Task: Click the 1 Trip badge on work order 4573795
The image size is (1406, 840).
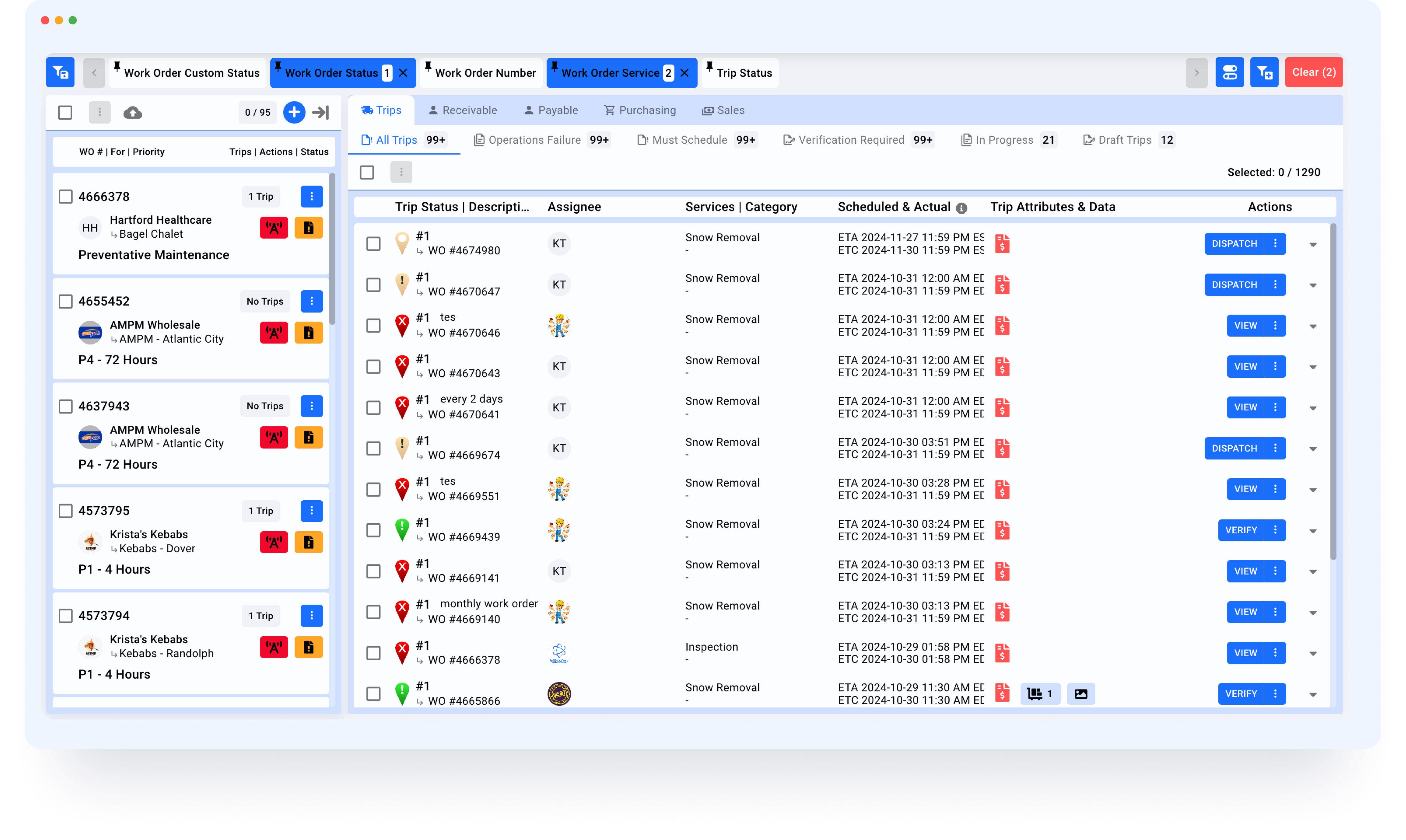Action: (260, 511)
